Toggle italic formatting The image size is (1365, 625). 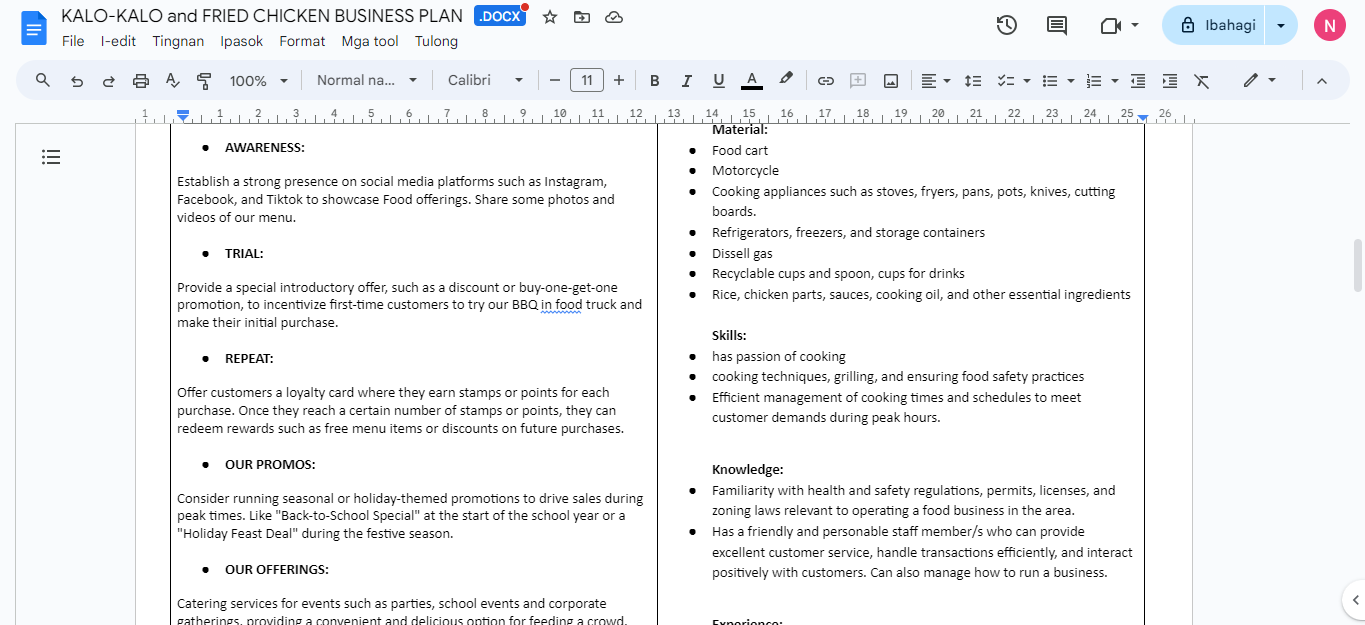point(686,80)
